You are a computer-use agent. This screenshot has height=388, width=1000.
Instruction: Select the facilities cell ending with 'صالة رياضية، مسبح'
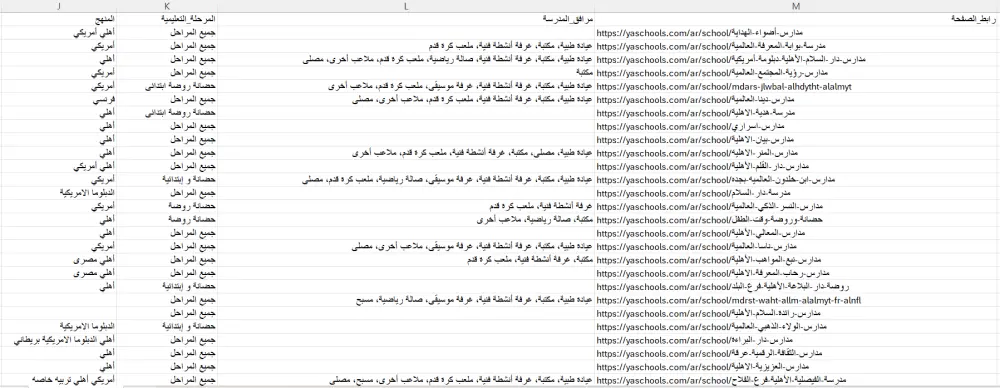point(406,300)
